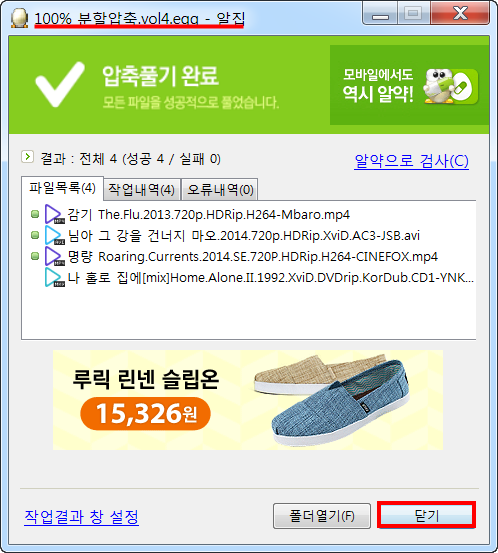Click green status dot for 감기 The.Flu file

pyautogui.click(x=35, y=214)
